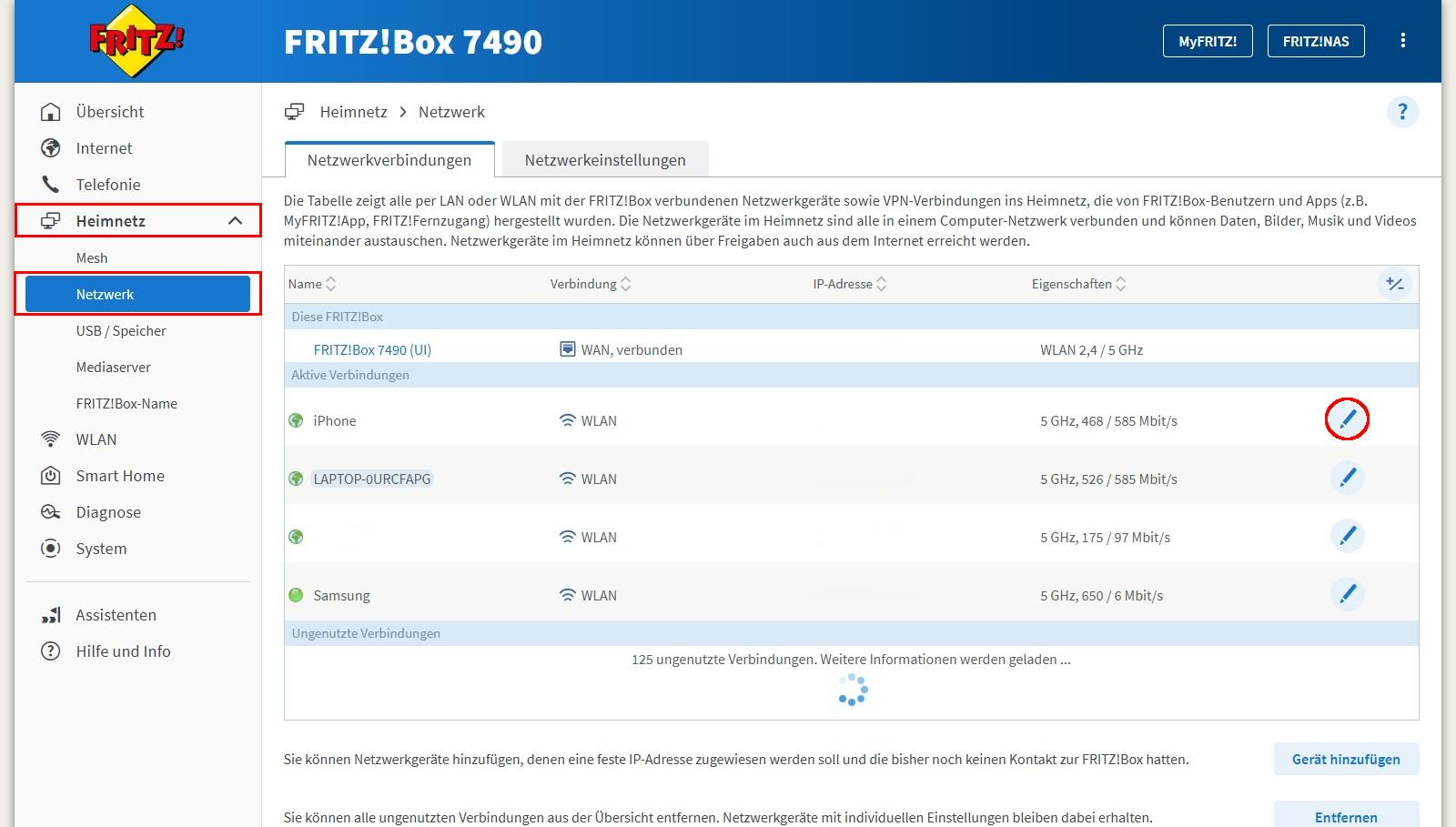
Task: Click the loading spinner below unused connections
Action: [x=853, y=690]
